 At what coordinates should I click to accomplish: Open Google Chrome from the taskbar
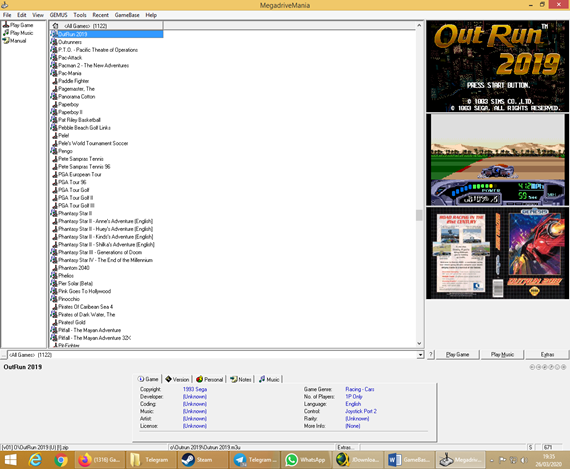[x=61, y=460]
